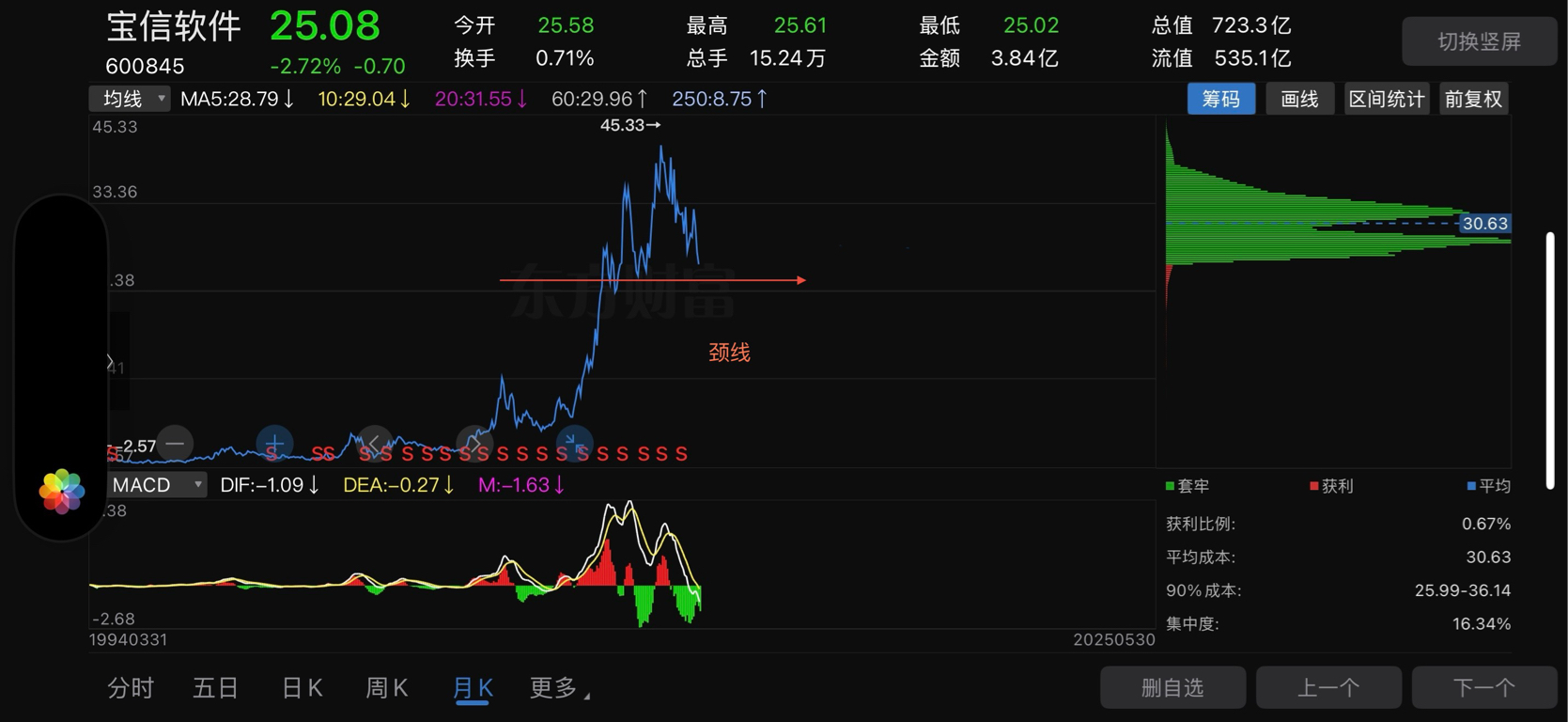Tap the yellow 10:29.04 moving average value

pos(365,99)
